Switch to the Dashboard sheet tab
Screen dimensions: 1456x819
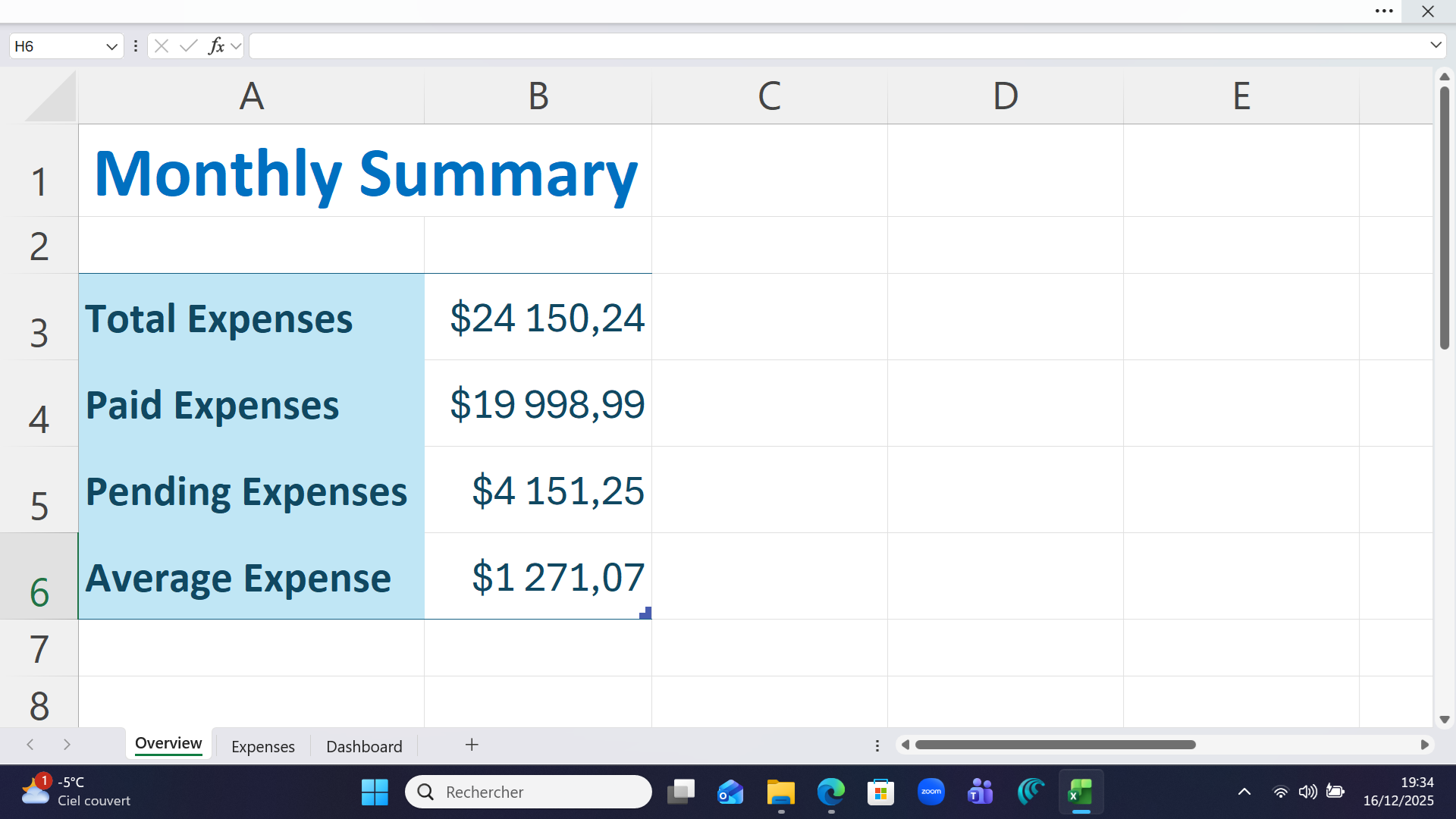pos(364,746)
